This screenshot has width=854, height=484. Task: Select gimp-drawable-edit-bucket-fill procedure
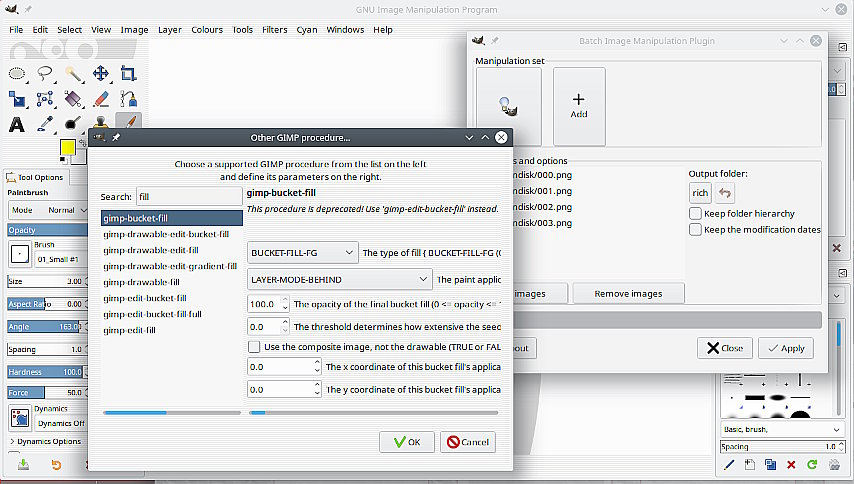click(x=166, y=234)
